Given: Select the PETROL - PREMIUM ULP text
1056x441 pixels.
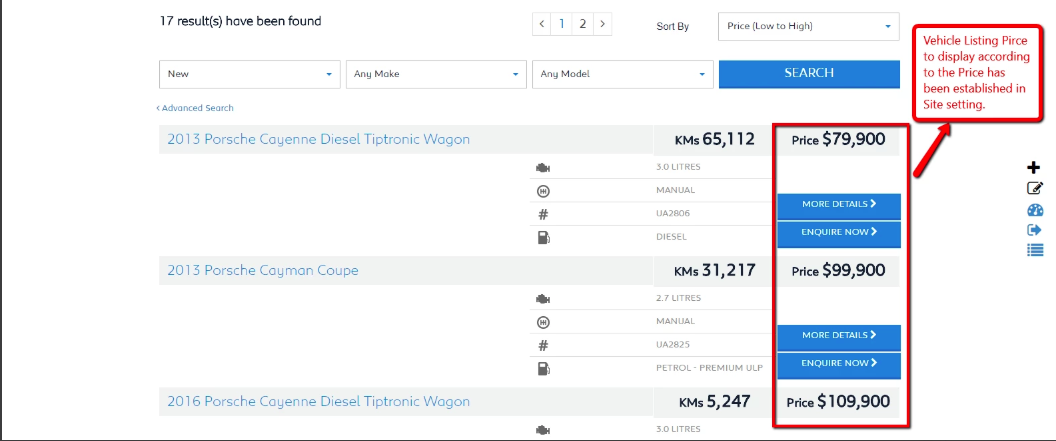Looking at the screenshot, I should click(x=709, y=368).
